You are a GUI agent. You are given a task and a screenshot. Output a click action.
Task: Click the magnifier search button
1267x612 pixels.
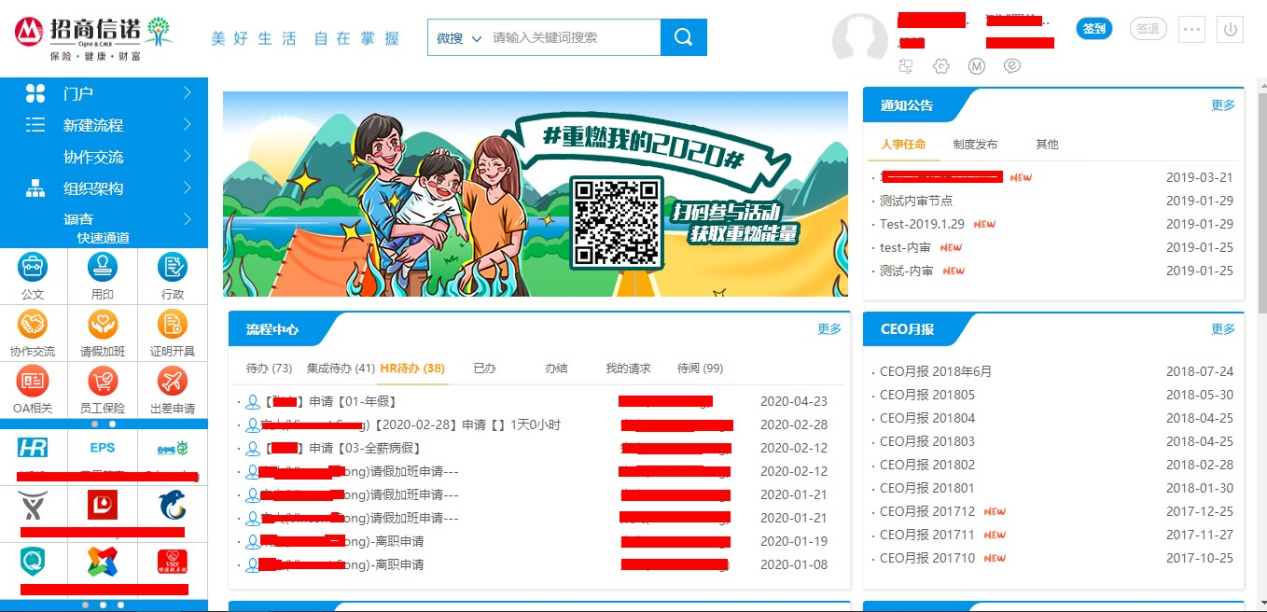684,38
